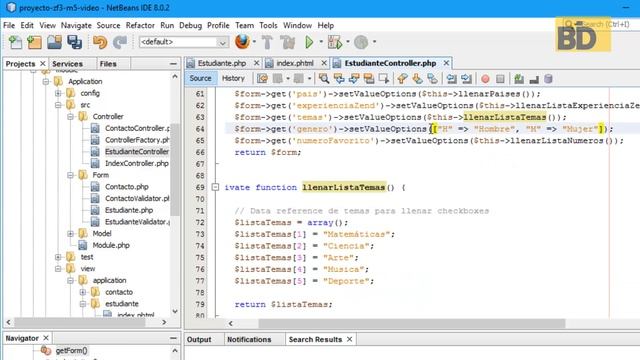This screenshot has width=640, height=360.
Task: Click the Open Project toolbar icon
Action: pyautogui.click(x=54, y=42)
